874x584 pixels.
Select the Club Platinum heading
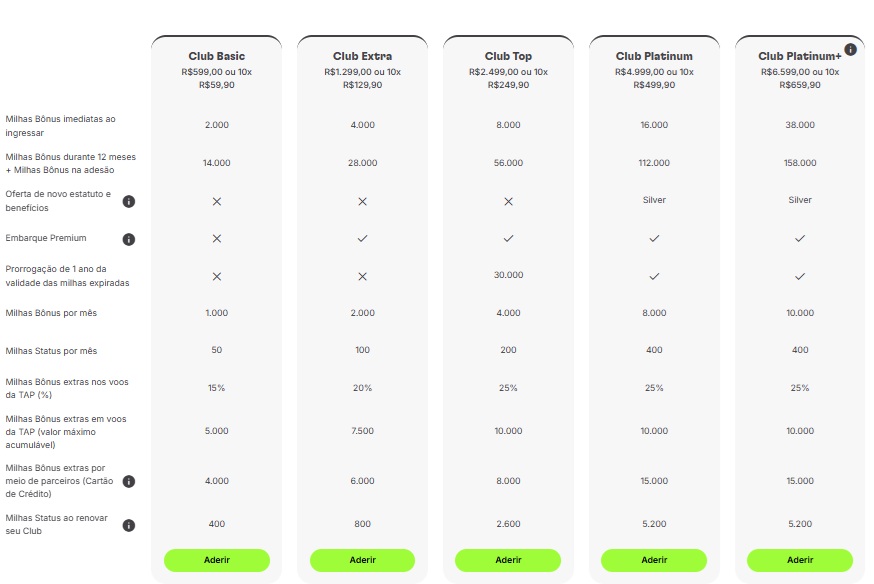tap(654, 56)
